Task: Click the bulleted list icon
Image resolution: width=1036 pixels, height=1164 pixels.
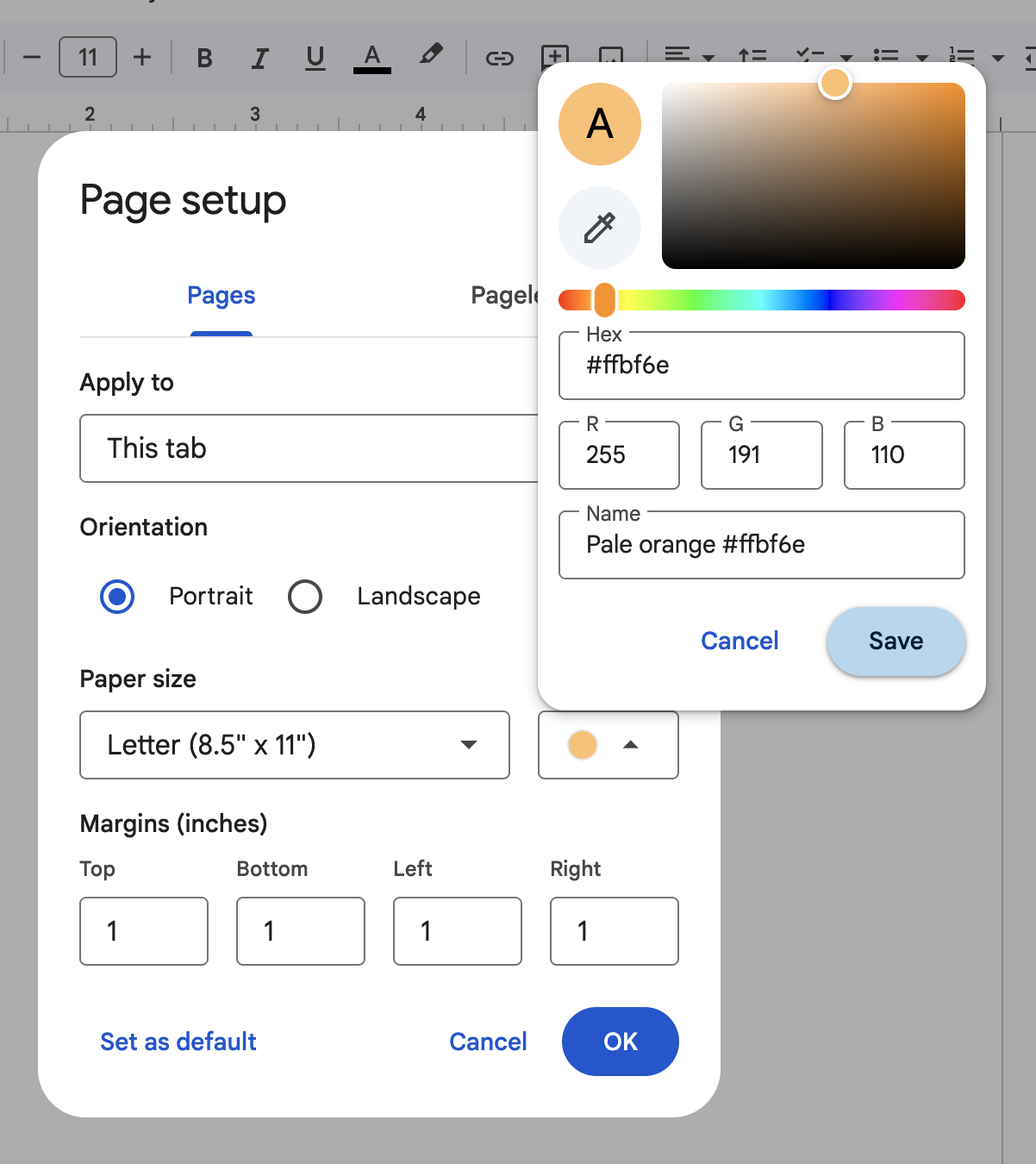Action: (x=885, y=56)
